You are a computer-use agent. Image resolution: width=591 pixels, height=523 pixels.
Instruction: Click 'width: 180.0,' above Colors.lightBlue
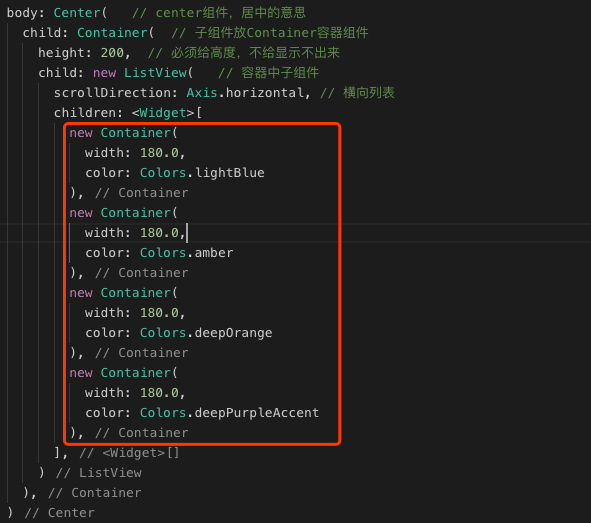coord(135,153)
